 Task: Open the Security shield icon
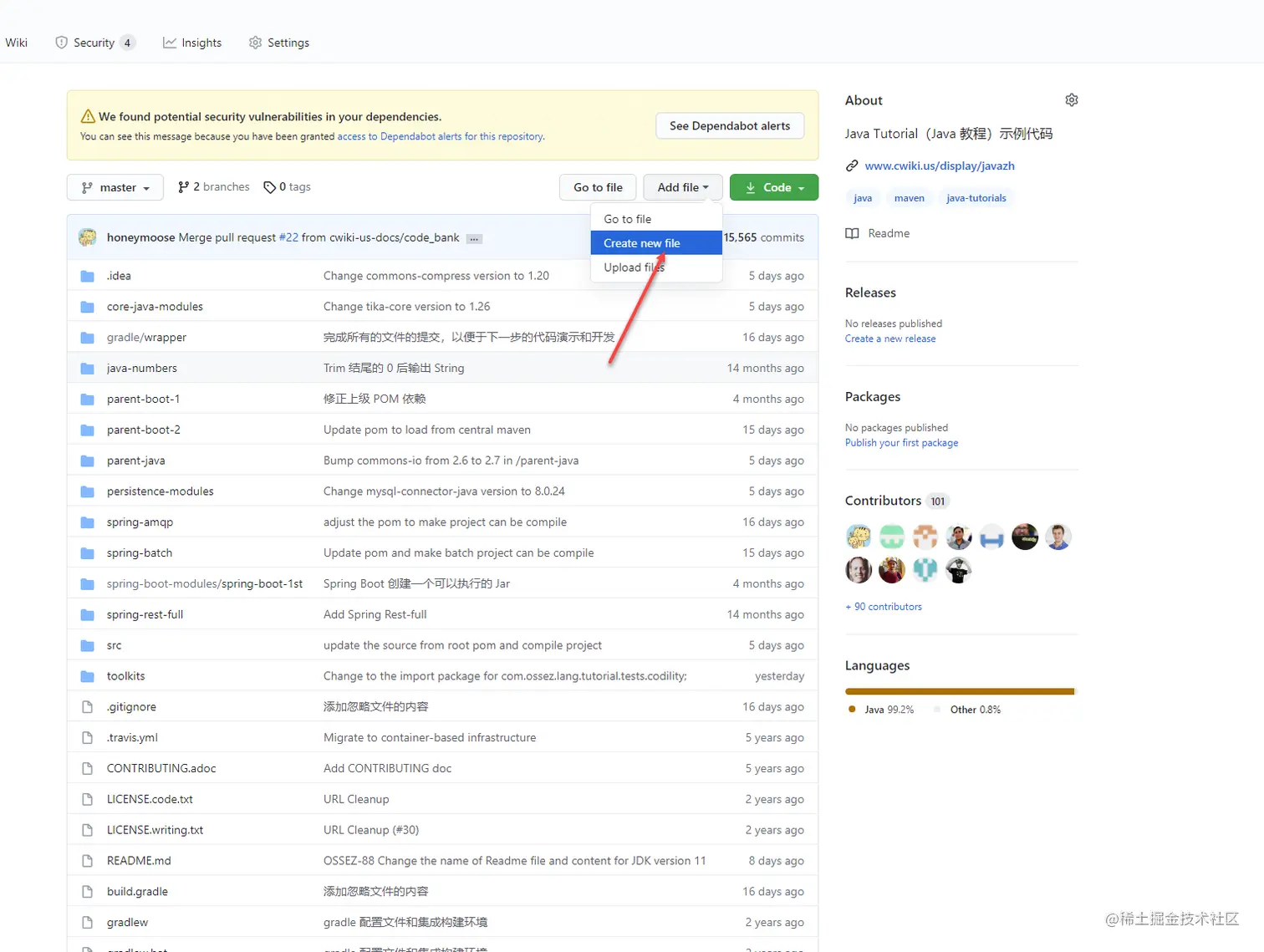(x=61, y=43)
